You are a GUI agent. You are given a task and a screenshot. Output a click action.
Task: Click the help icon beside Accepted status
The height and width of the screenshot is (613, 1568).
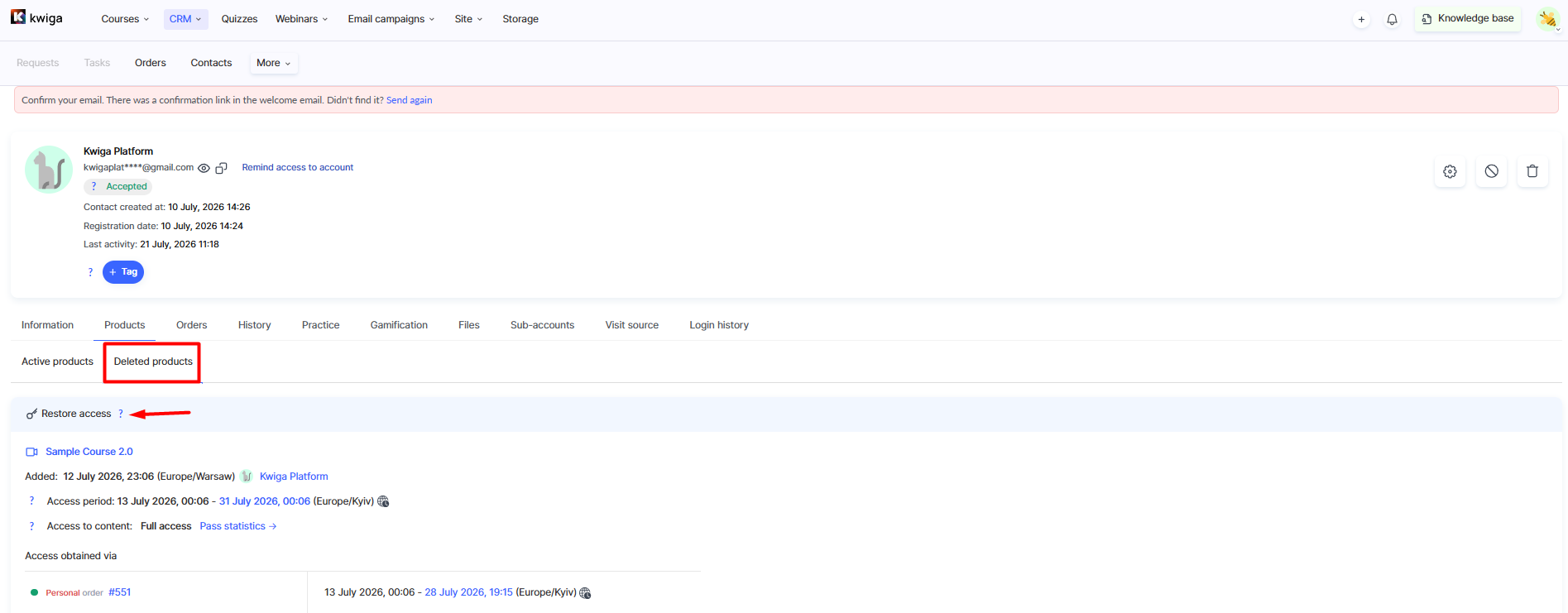[94, 186]
